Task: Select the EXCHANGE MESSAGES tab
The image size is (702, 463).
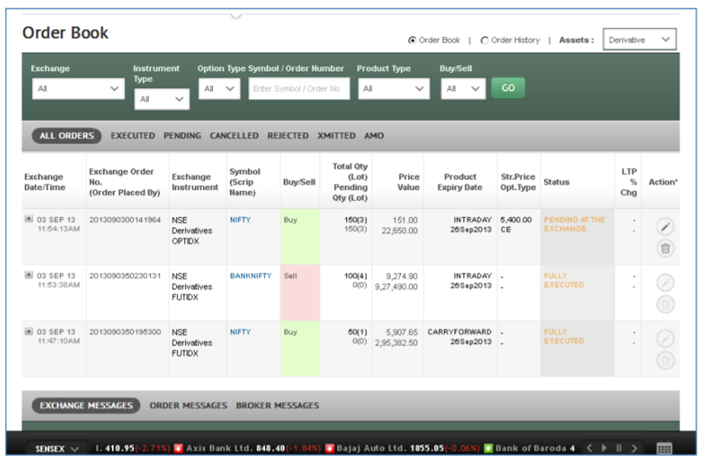Action: coord(86,406)
